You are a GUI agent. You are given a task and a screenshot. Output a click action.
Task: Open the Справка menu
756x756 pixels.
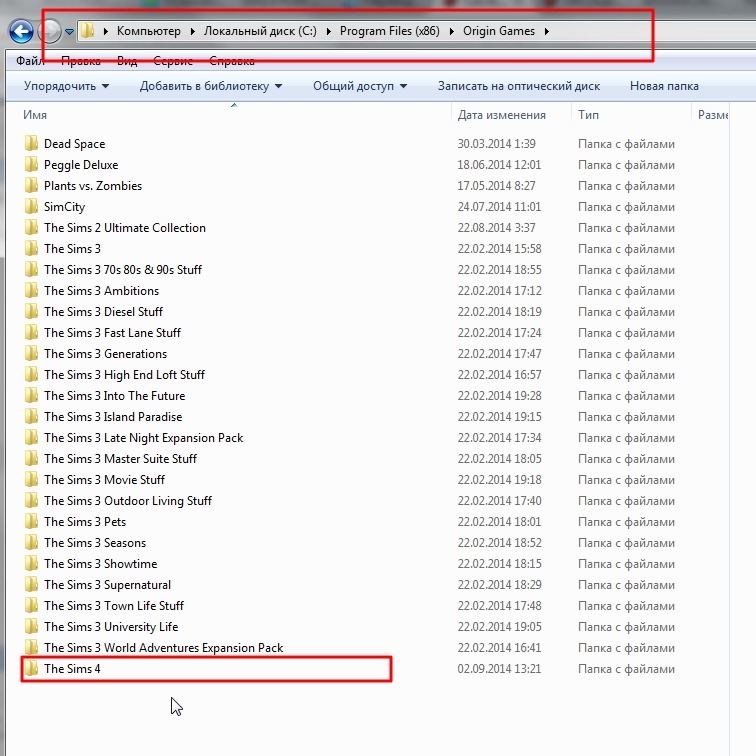[231, 61]
